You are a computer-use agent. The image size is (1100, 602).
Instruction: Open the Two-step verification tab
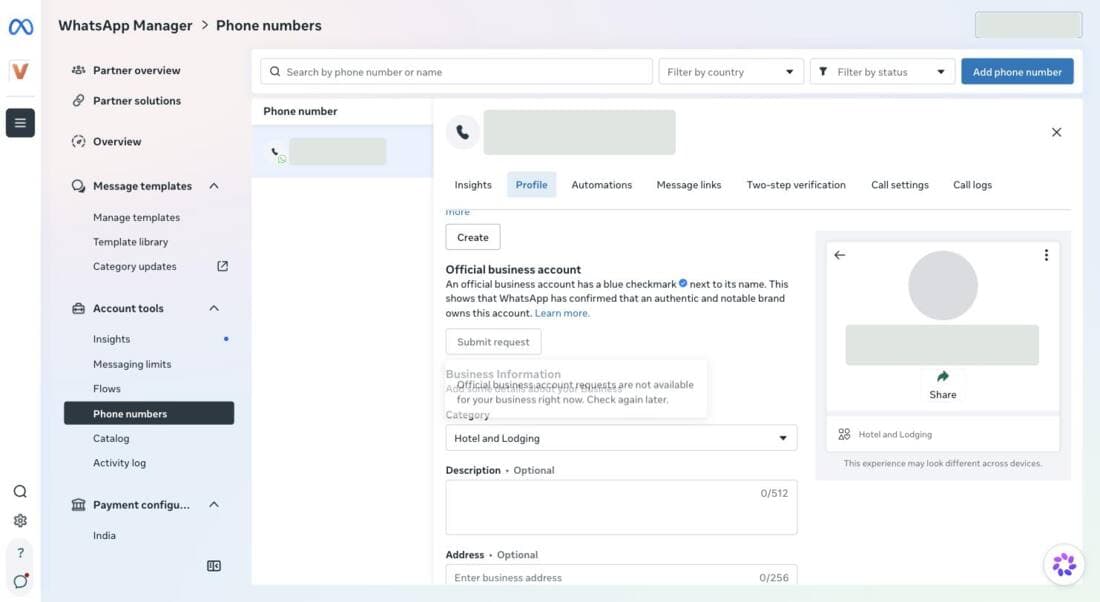tap(796, 185)
